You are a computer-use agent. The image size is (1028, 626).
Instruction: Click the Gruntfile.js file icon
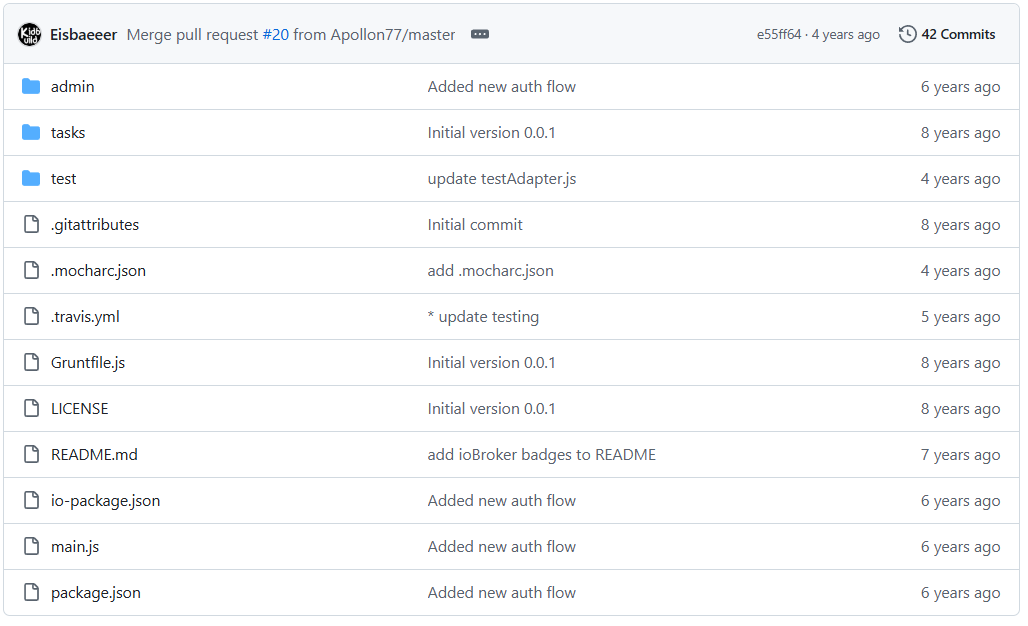click(x=31, y=363)
